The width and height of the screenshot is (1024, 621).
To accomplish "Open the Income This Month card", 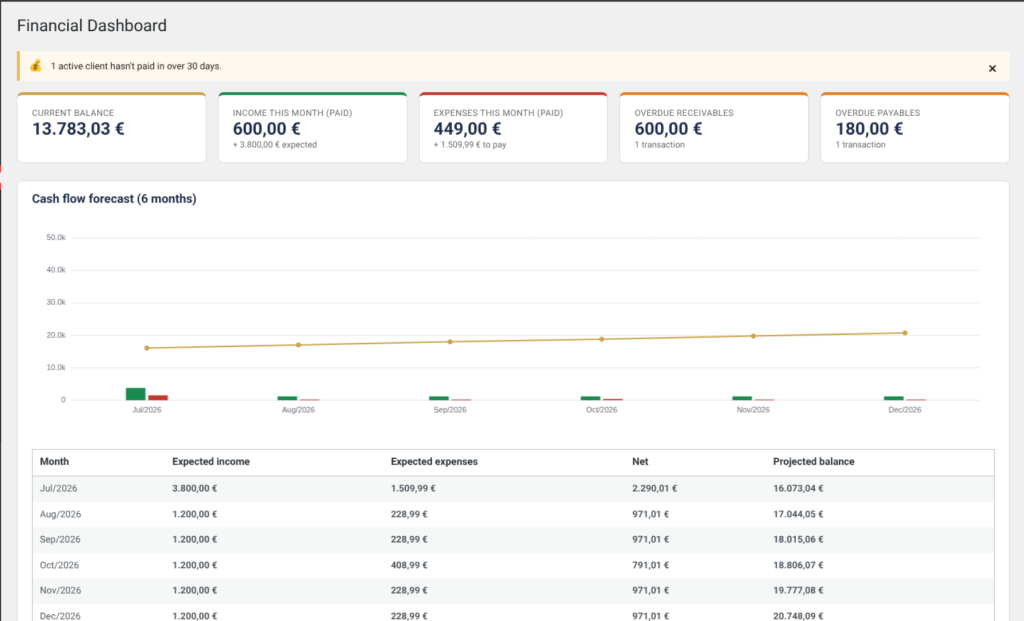I will 312,127.
